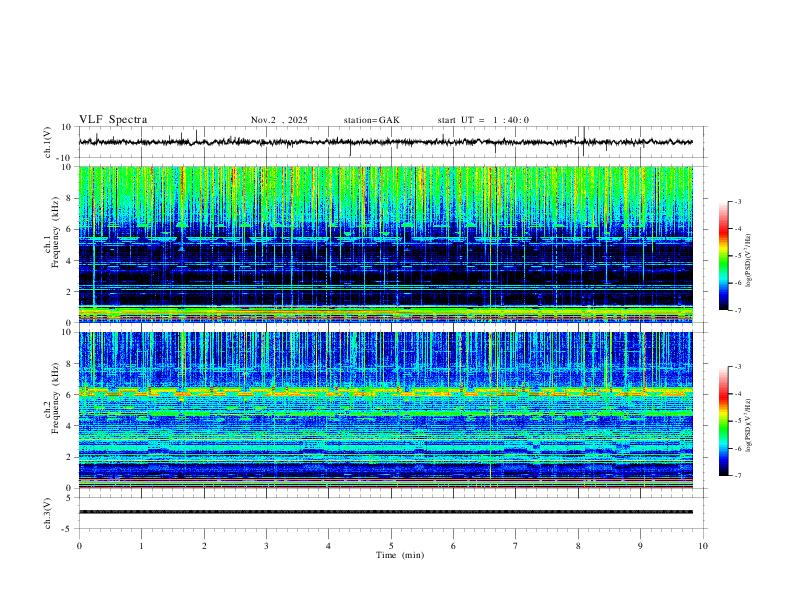Click the "-7" tick on ch.2 color bar
The image size is (792, 612).
[x=737, y=476]
